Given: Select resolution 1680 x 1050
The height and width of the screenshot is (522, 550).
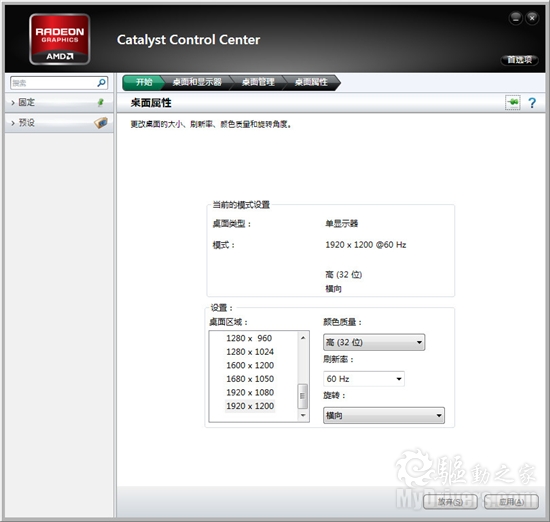Looking at the screenshot, I should click(250, 379).
